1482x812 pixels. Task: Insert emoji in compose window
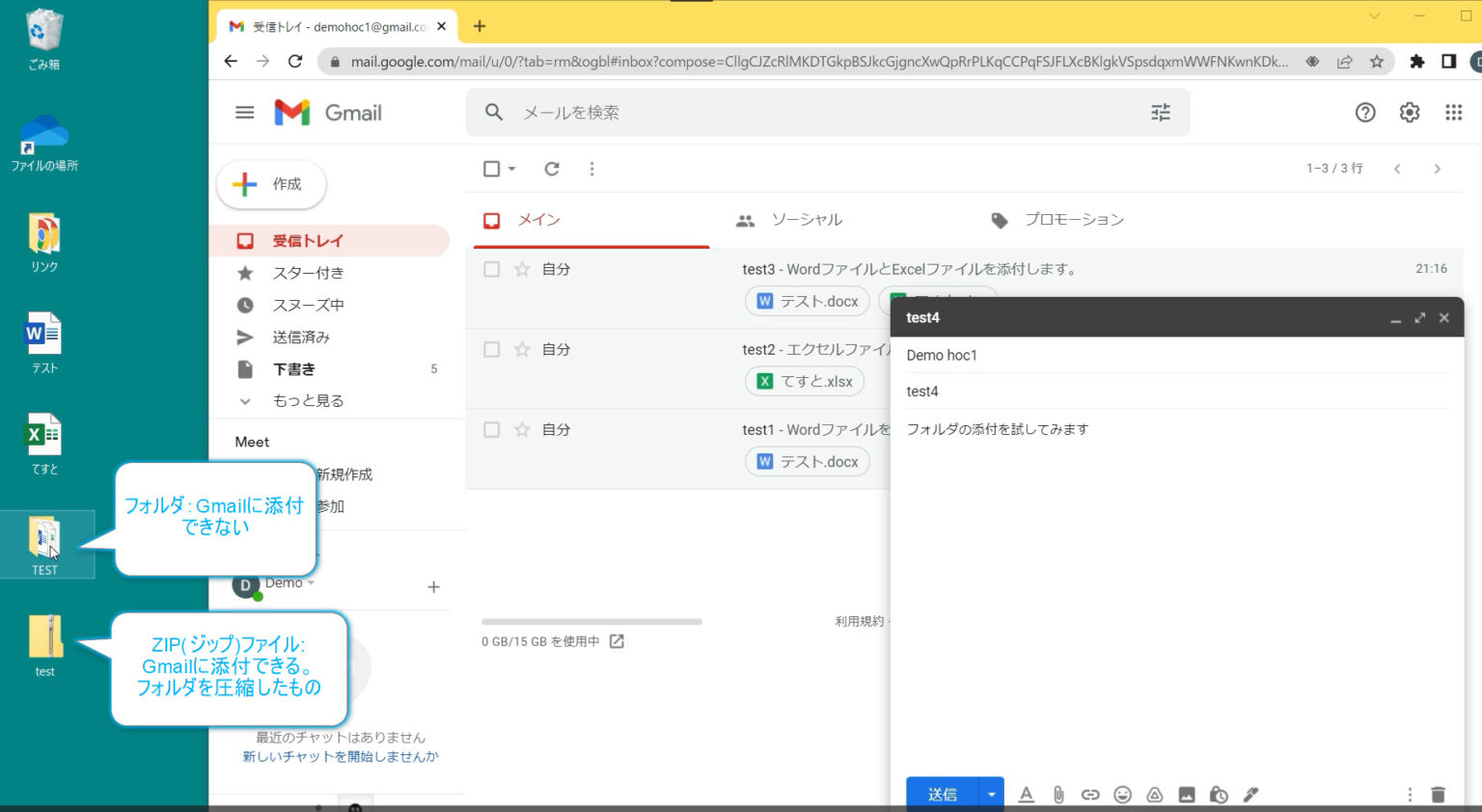point(1122,795)
